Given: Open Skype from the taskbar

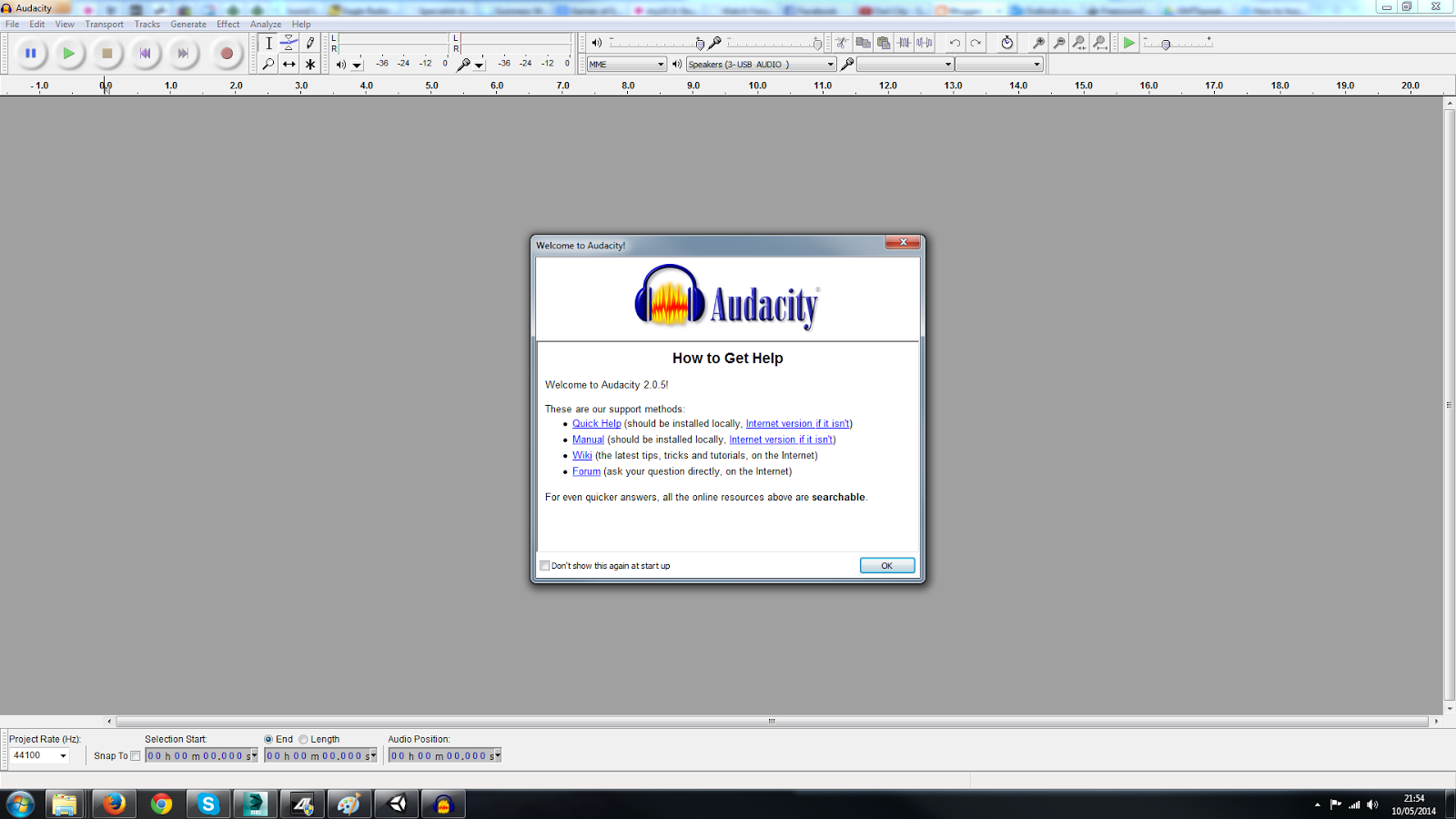Looking at the screenshot, I should pos(208,804).
